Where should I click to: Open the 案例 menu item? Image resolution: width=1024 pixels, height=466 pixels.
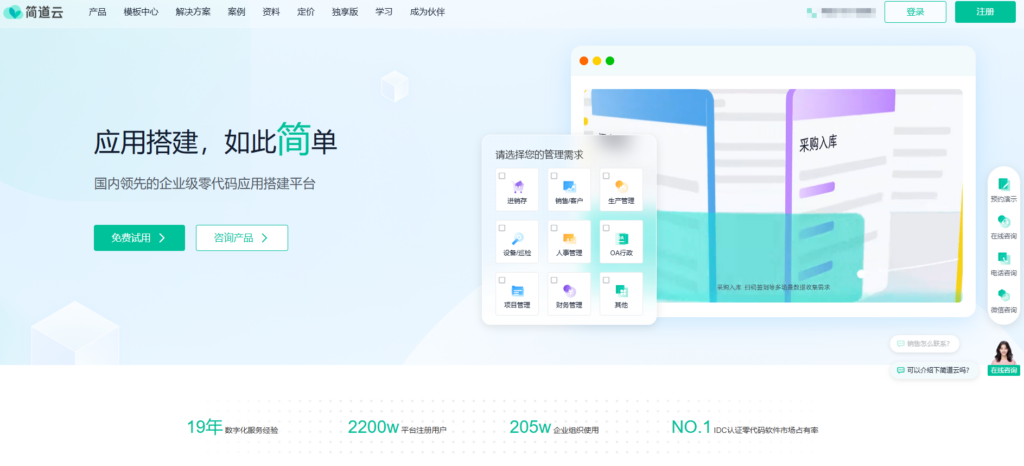click(x=236, y=12)
